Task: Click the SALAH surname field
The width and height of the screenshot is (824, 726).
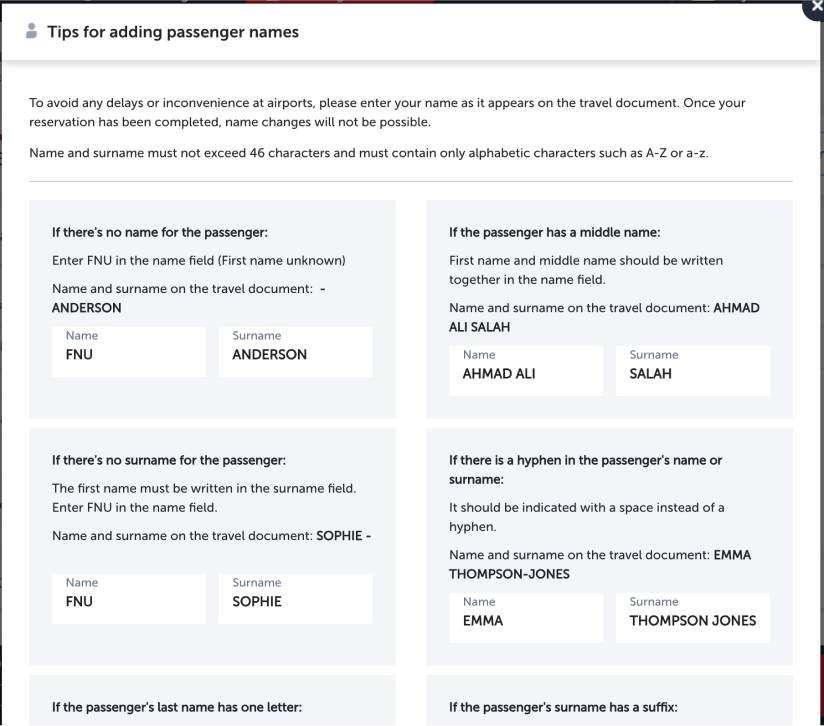Action: [x=693, y=371]
